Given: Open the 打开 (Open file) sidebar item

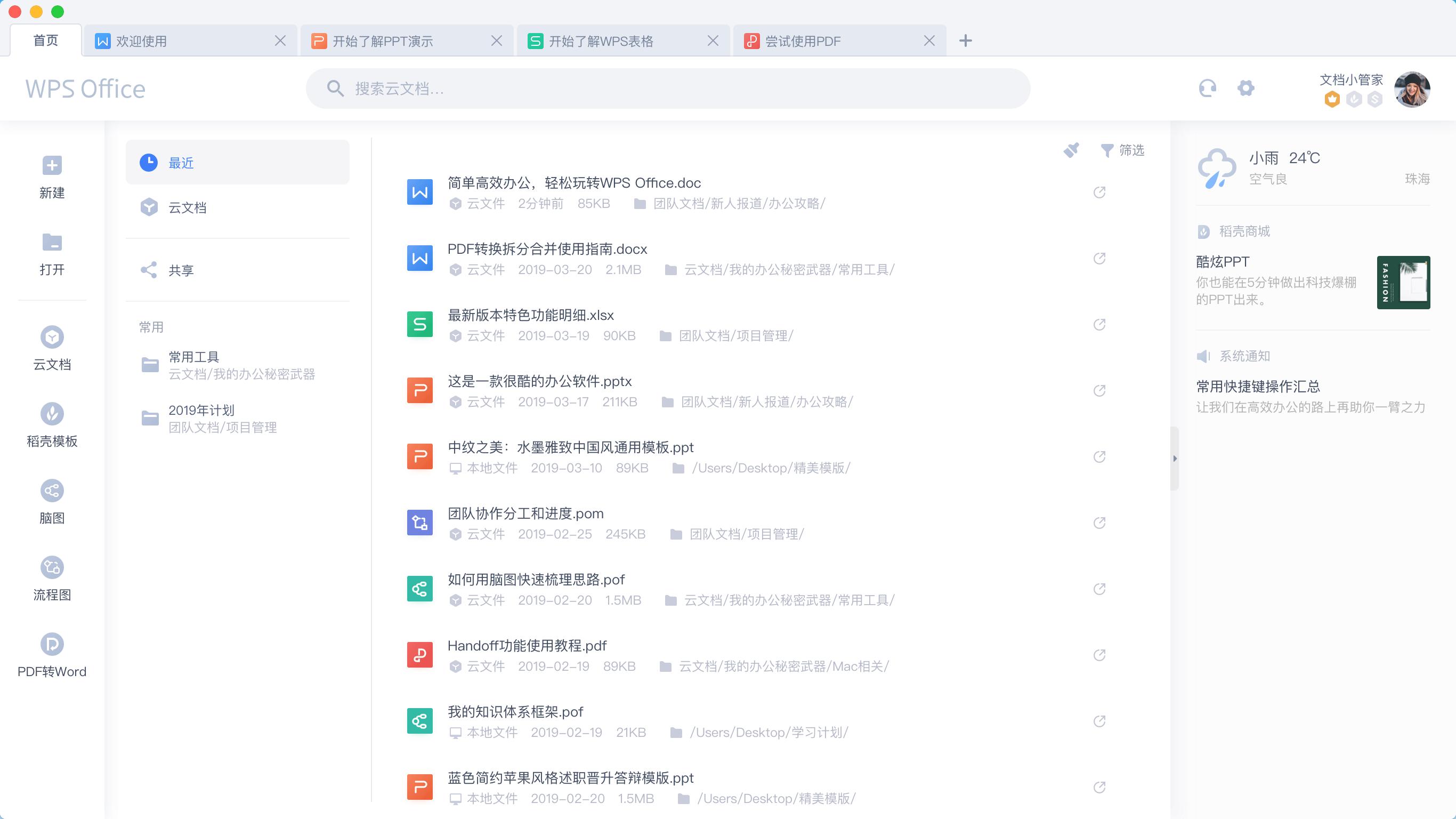Looking at the screenshot, I should (52, 253).
